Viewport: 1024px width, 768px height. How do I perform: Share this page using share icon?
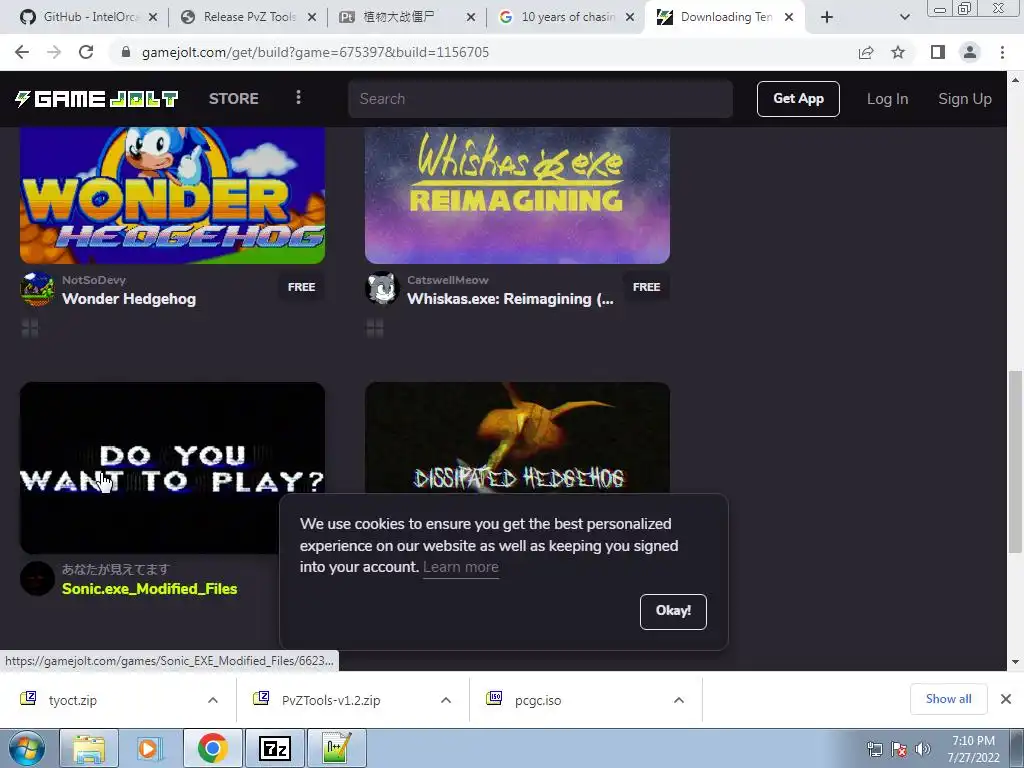866,52
